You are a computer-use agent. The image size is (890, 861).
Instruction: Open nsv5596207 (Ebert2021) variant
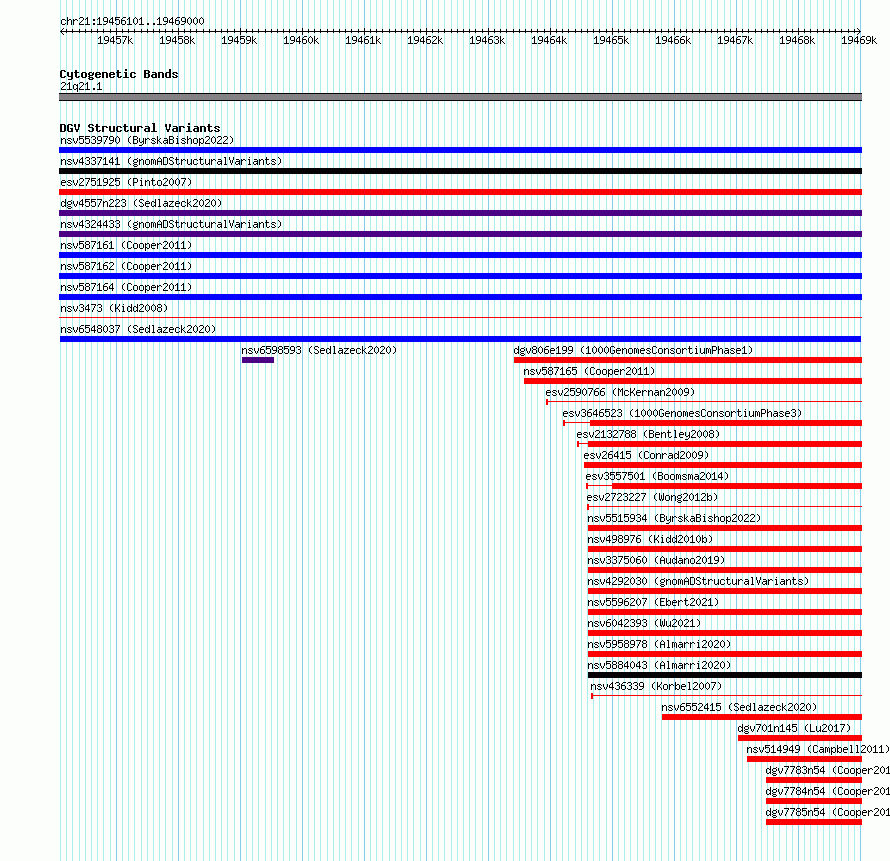[653, 602]
